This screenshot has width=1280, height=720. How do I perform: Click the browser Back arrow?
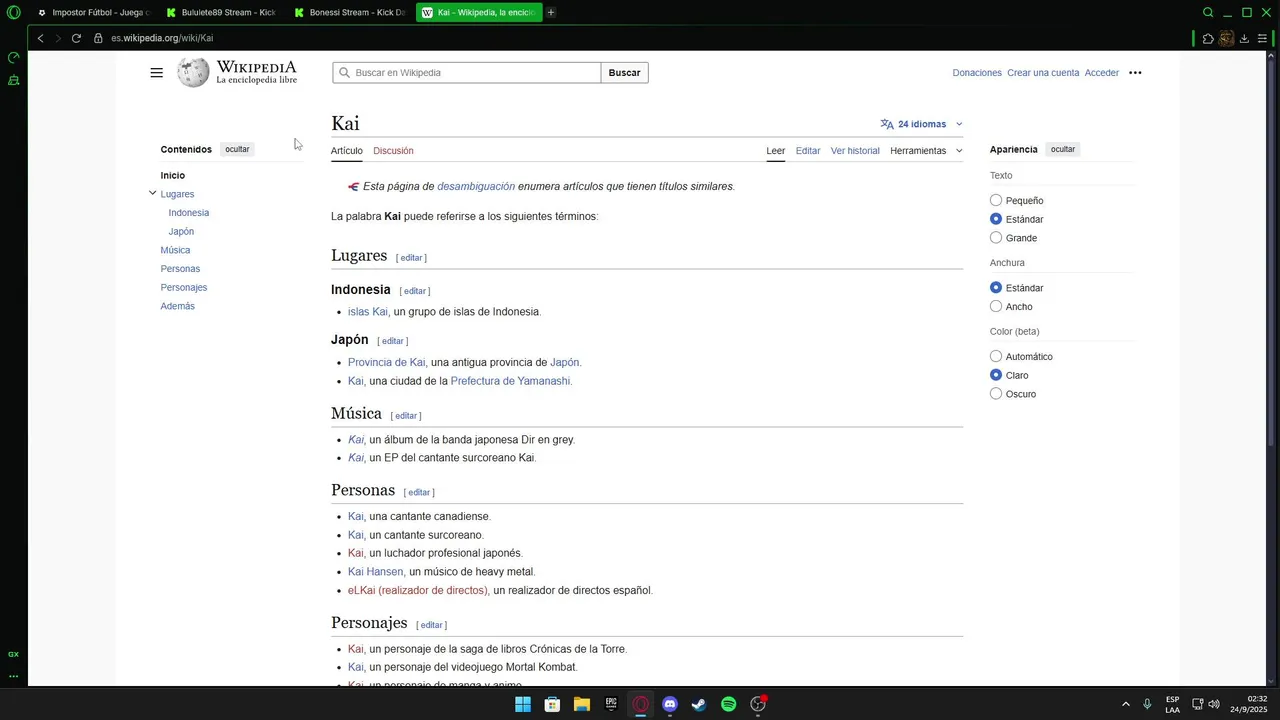pyautogui.click(x=40, y=38)
